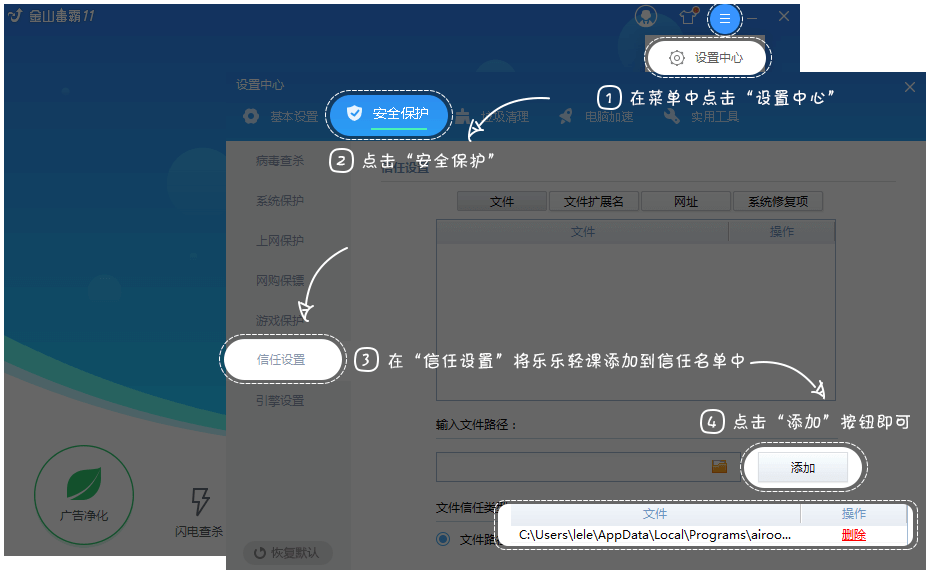The image size is (932, 573).
Task: Open the main menu hamburger icon
Action: click(x=725, y=18)
